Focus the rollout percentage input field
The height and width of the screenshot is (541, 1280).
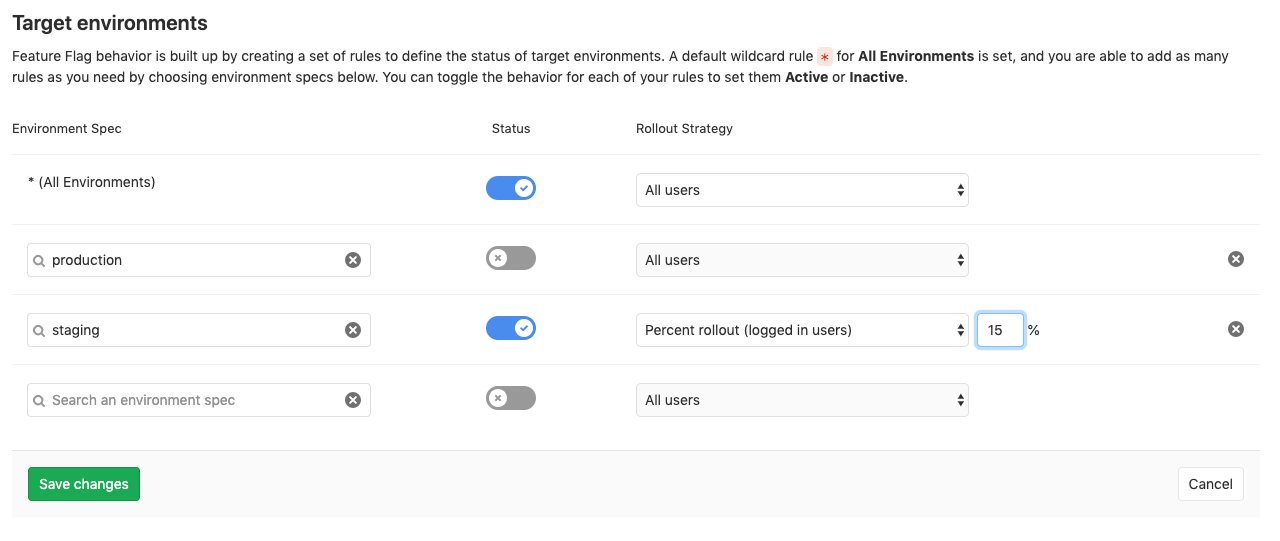[x=1000, y=330]
